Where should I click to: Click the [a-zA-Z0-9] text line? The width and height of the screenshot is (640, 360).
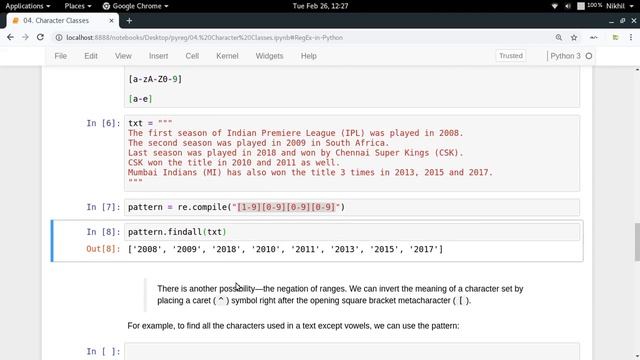pos(155,79)
